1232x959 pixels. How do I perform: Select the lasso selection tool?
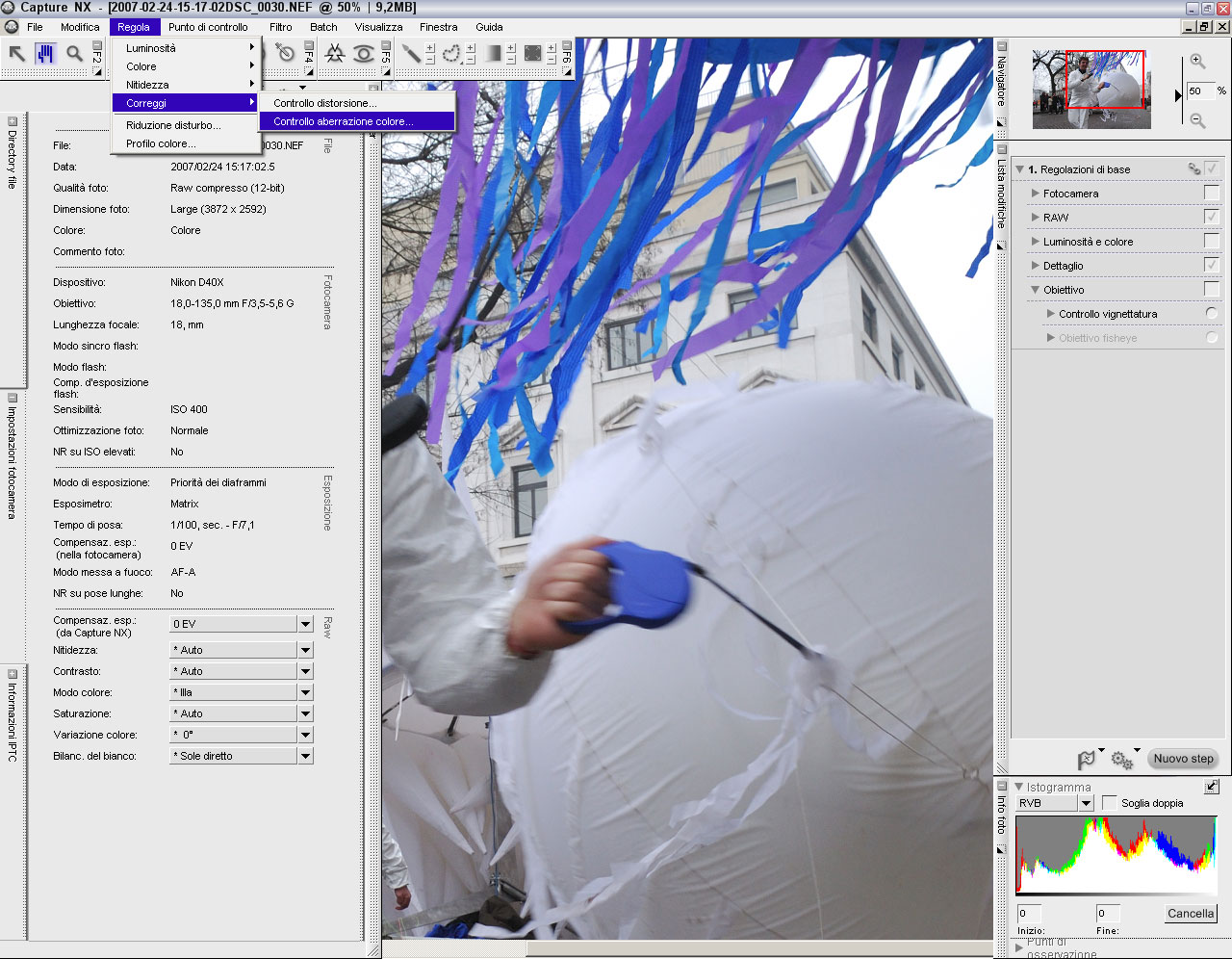pyautogui.click(x=450, y=54)
